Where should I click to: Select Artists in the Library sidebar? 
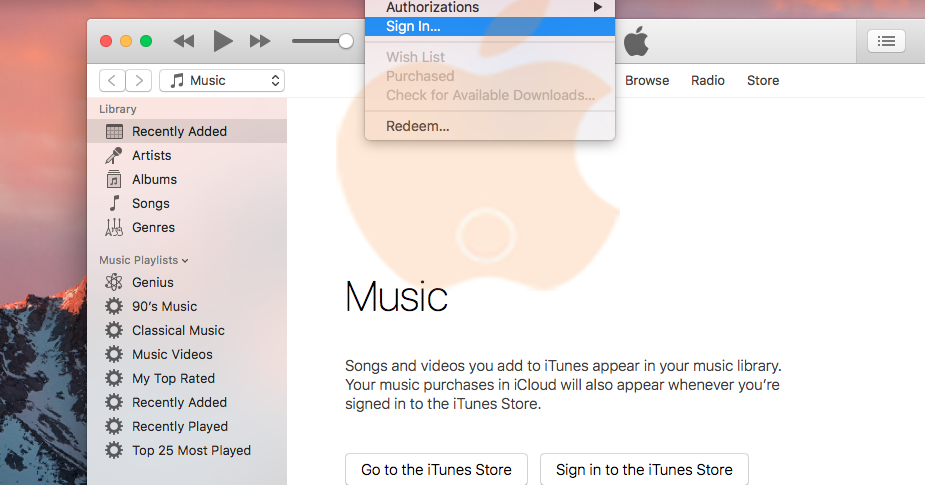tap(187, 155)
